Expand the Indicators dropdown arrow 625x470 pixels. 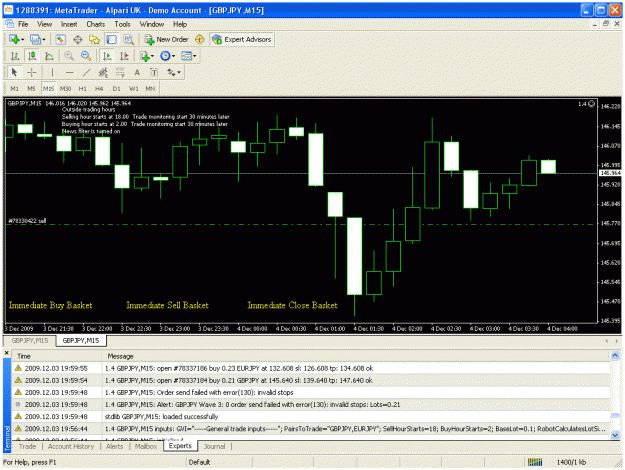[x=152, y=56]
